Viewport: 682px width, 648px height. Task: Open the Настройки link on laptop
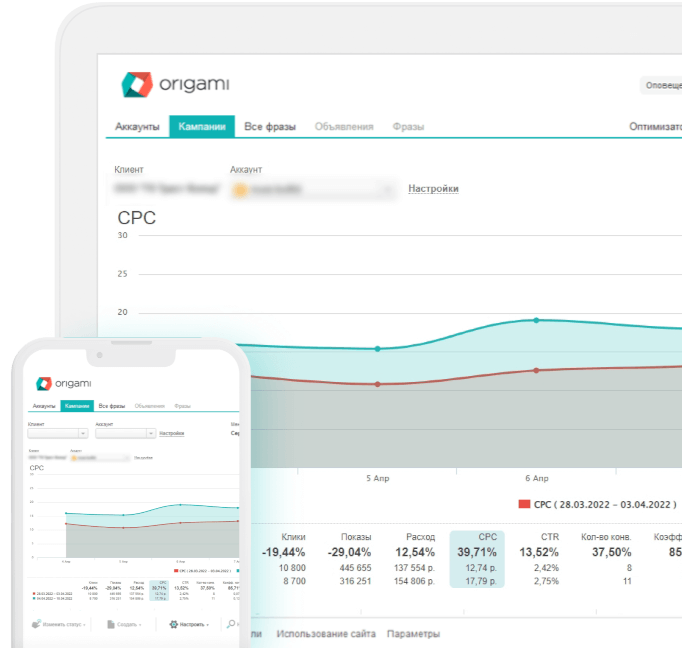pos(433,188)
